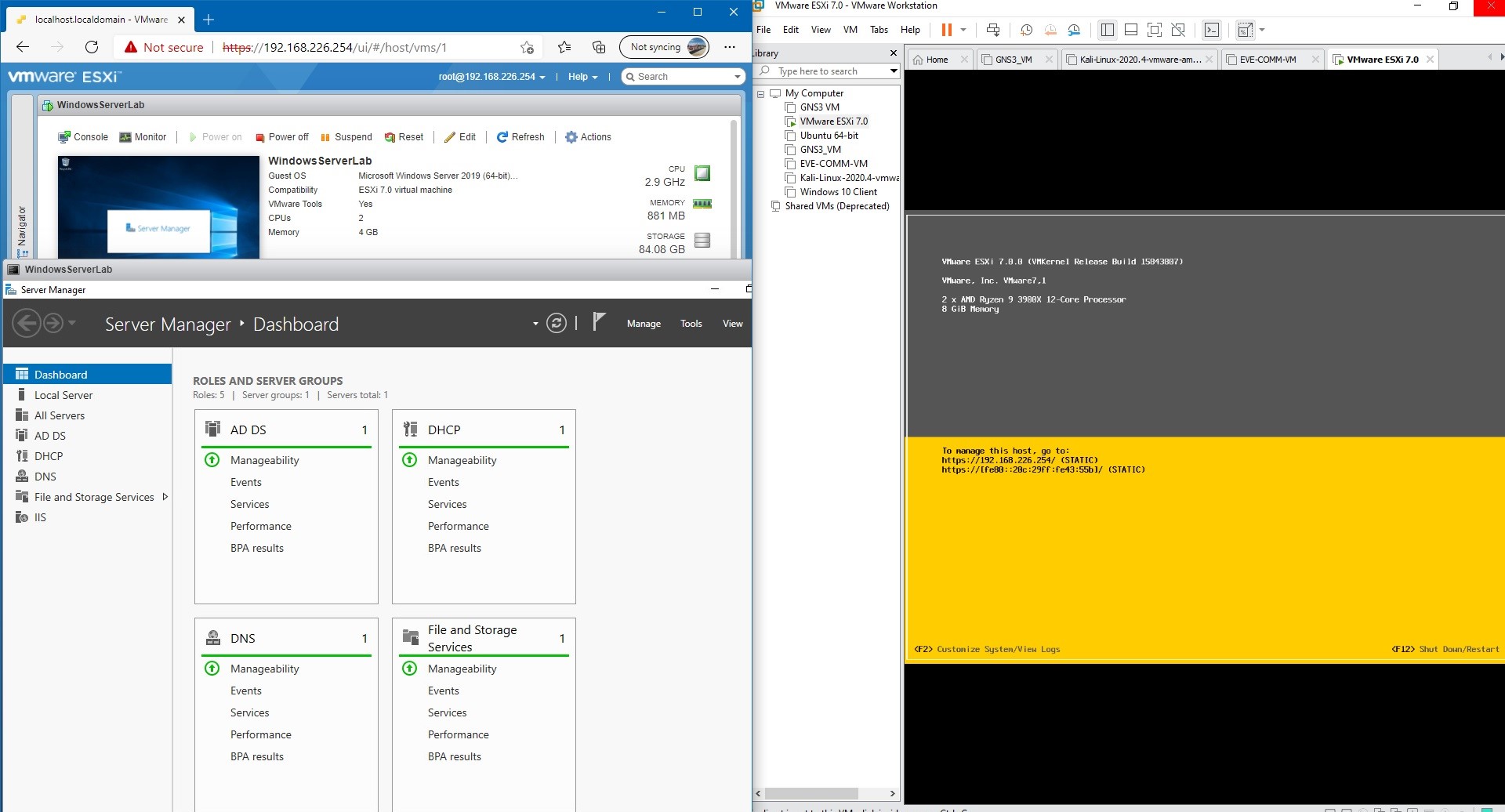The width and height of the screenshot is (1505, 812).
Task: Switch to the Kali-Linux-2020.4 tab
Action: tap(1139, 60)
